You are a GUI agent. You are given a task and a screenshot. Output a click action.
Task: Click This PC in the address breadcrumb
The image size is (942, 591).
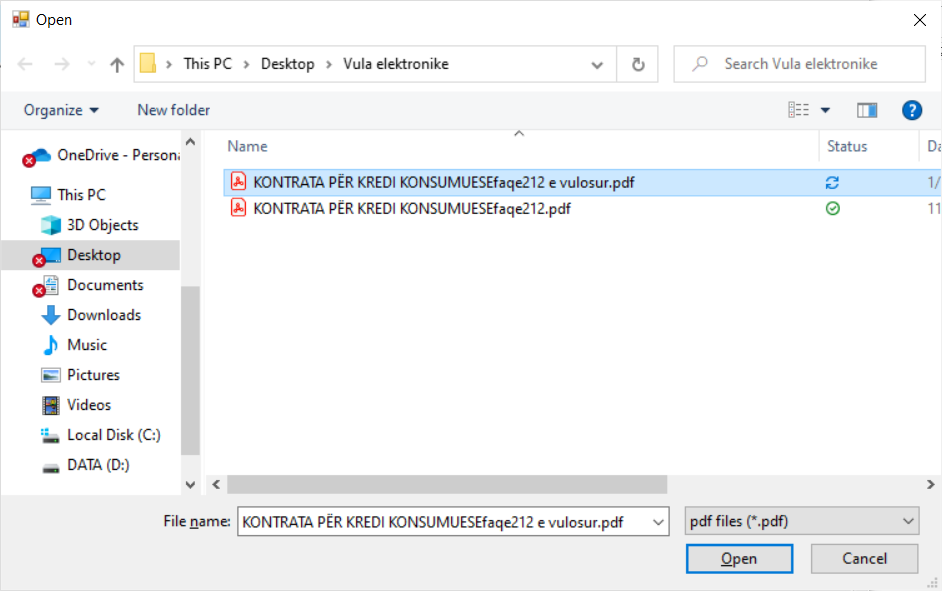pyautogui.click(x=208, y=64)
